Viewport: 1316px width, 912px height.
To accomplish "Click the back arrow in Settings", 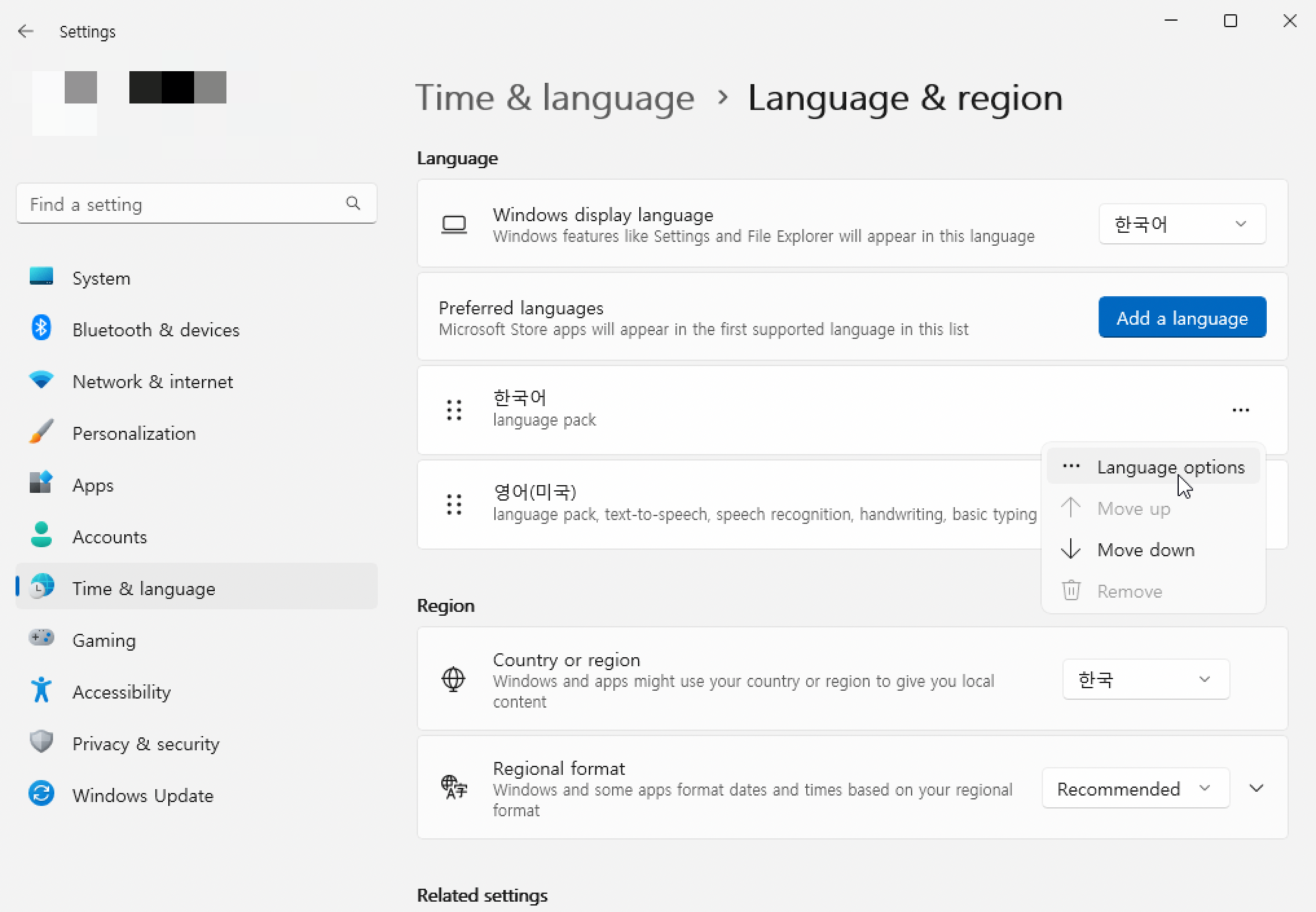I will pyautogui.click(x=26, y=31).
